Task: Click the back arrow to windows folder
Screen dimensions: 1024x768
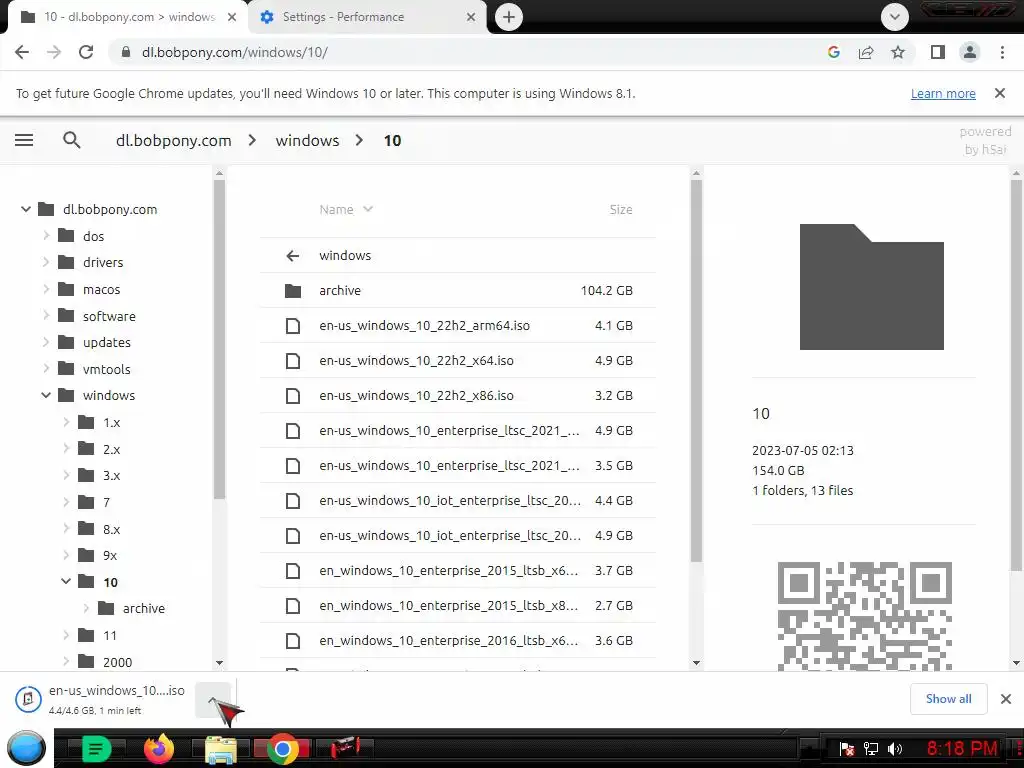Action: coord(293,255)
